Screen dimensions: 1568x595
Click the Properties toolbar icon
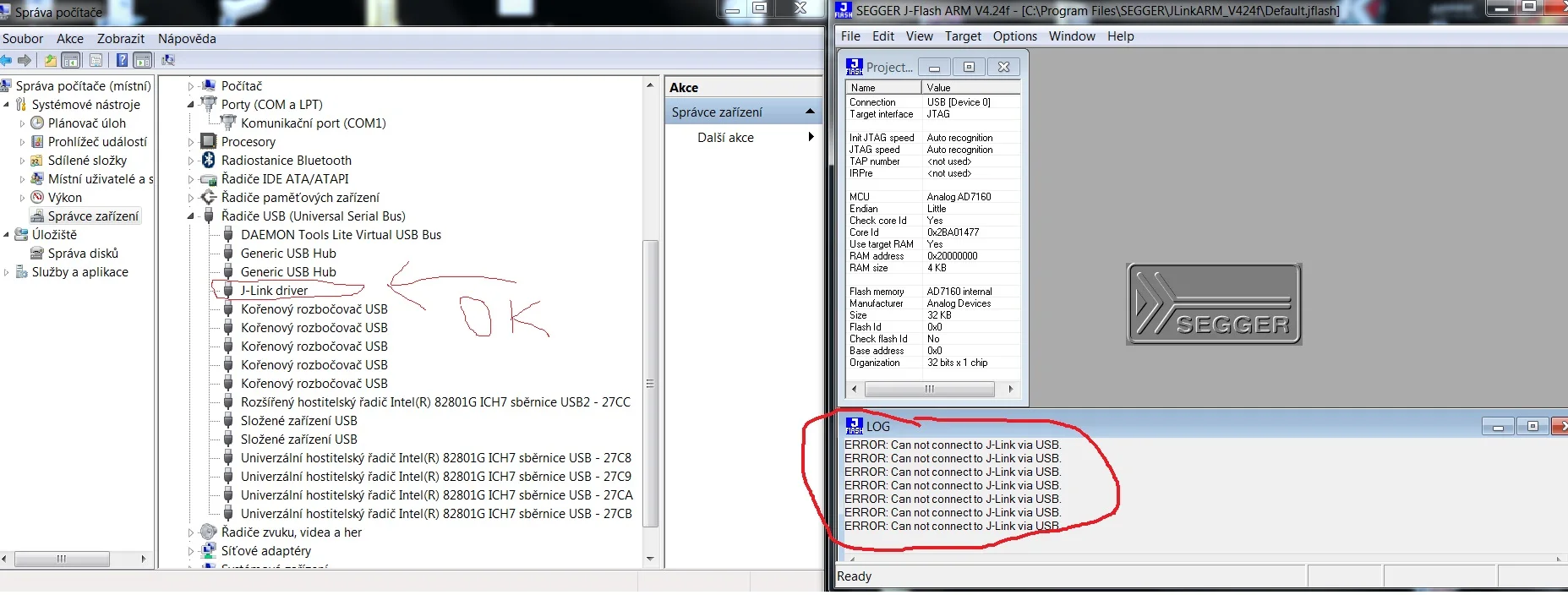96,60
